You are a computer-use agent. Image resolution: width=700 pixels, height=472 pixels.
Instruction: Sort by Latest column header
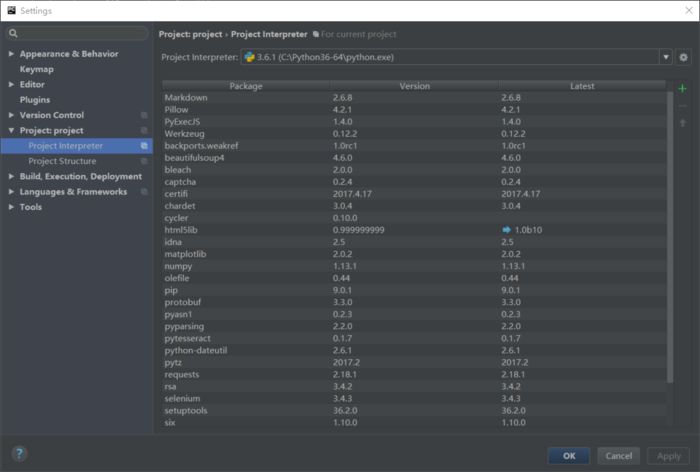(582, 86)
